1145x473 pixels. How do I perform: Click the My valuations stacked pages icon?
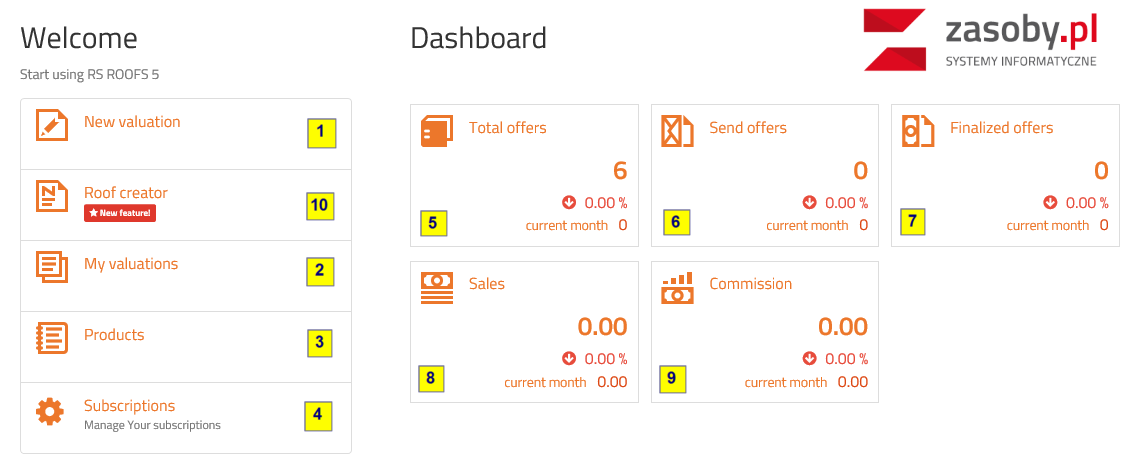point(51,266)
